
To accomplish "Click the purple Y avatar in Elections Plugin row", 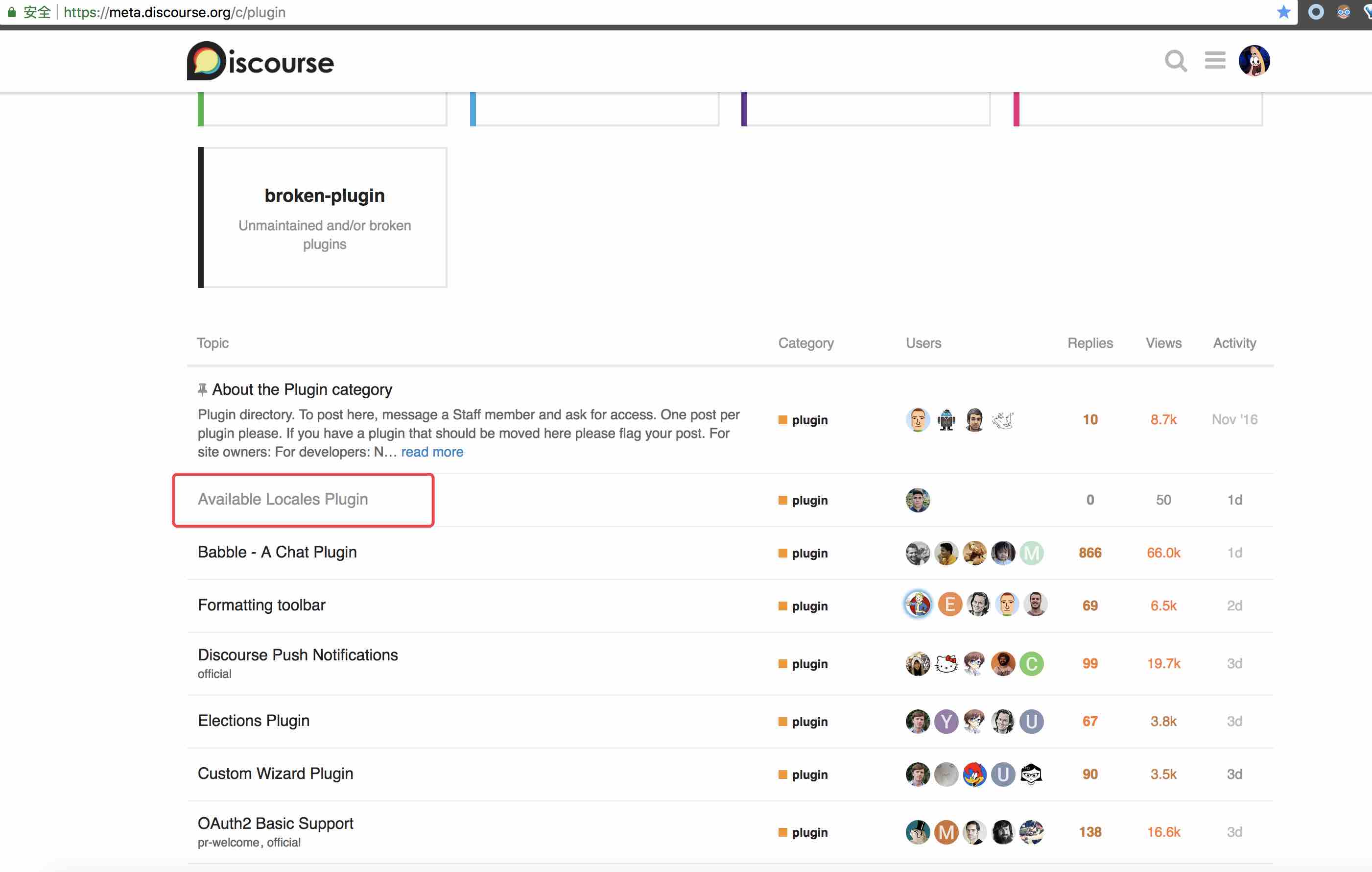I will 946,721.
